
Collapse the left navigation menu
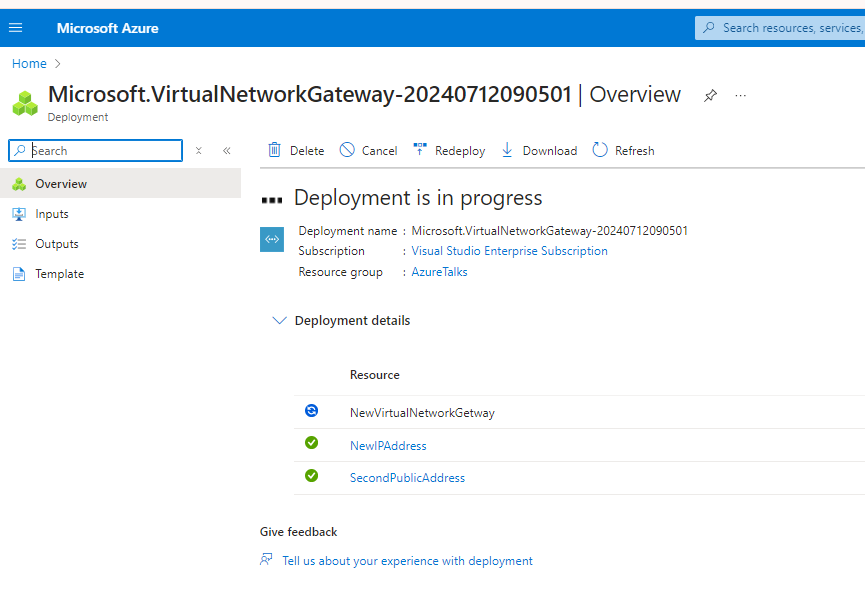click(227, 150)
